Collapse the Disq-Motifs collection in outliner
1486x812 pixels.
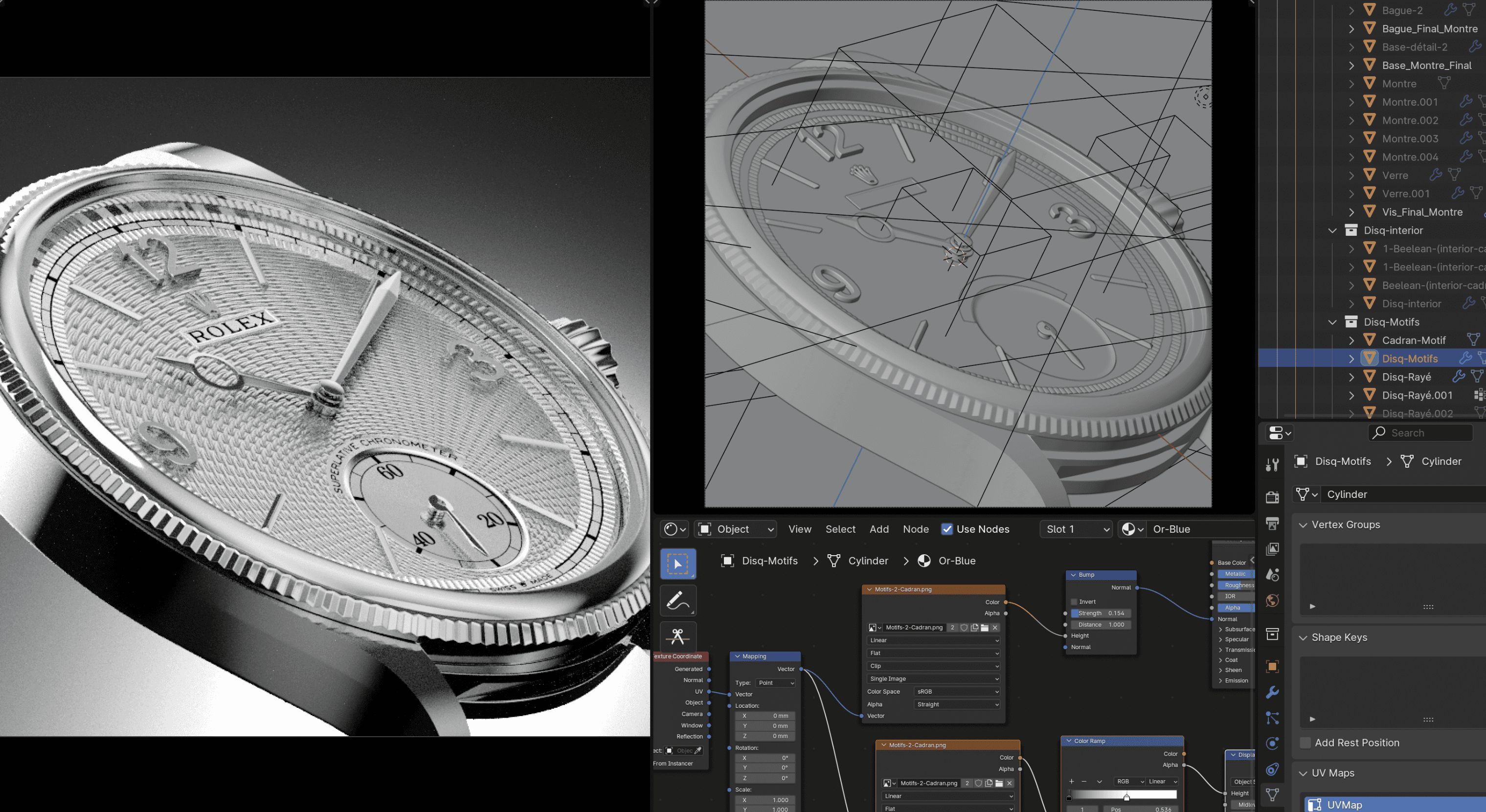tap(1332, 322)
